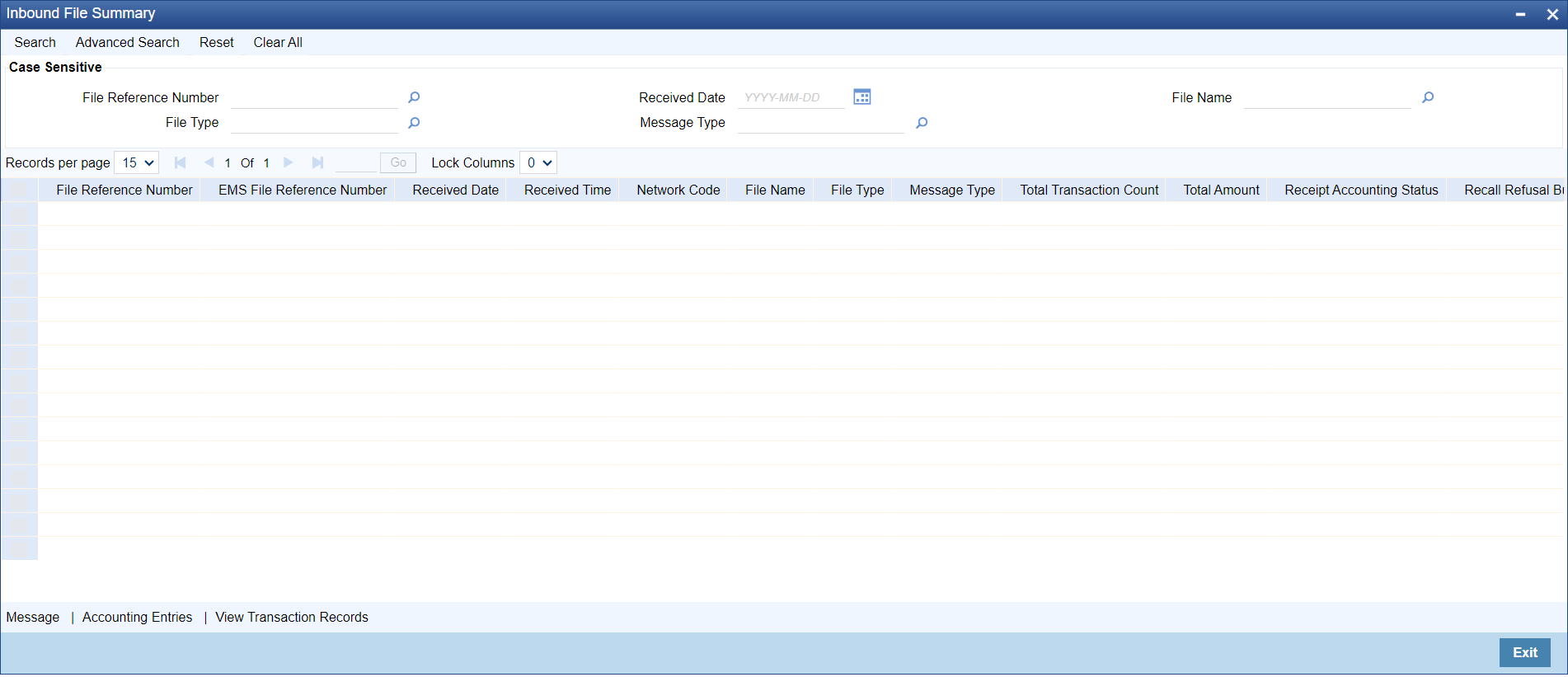1568x677 pixels.
Task: Click the Received Date column header
Action: coord(456,190)
